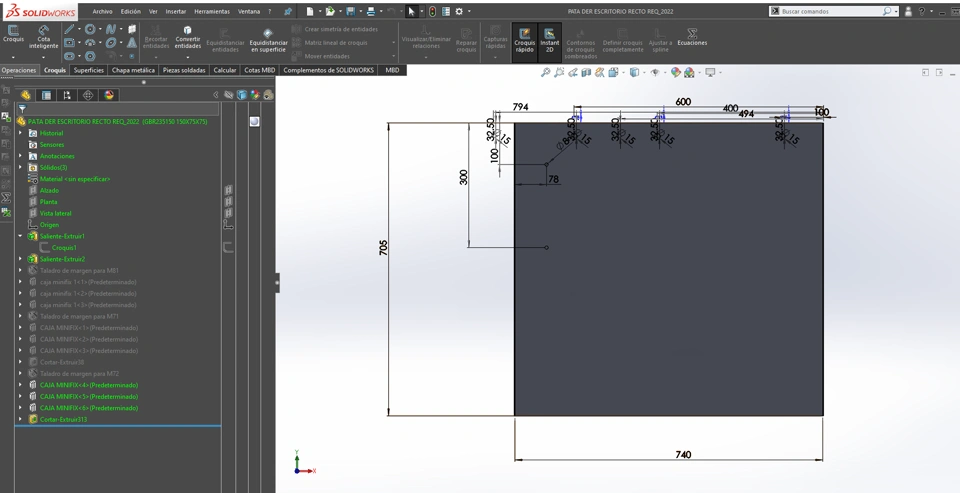Open the PropertyManager tab icon
The height and width of the screenshot is (493, 960).
pyautogui.click(x=46, y=95)
